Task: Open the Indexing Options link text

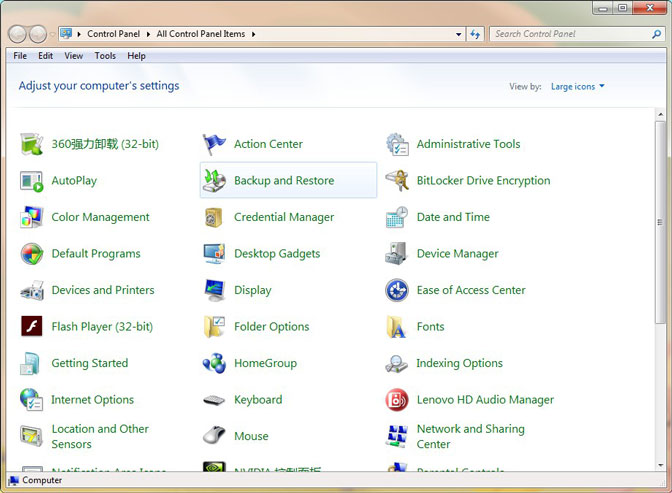Action: tap(459, 364)
